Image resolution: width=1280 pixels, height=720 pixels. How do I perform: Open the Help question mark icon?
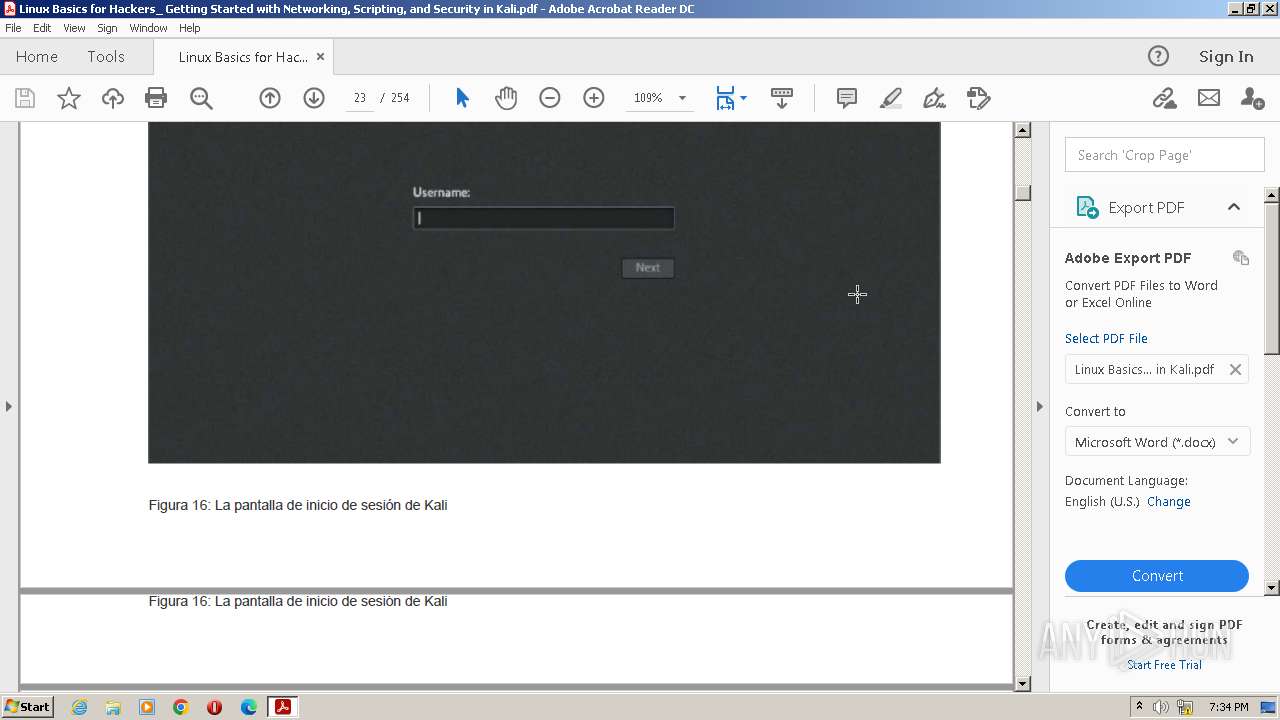point(1158,56)
